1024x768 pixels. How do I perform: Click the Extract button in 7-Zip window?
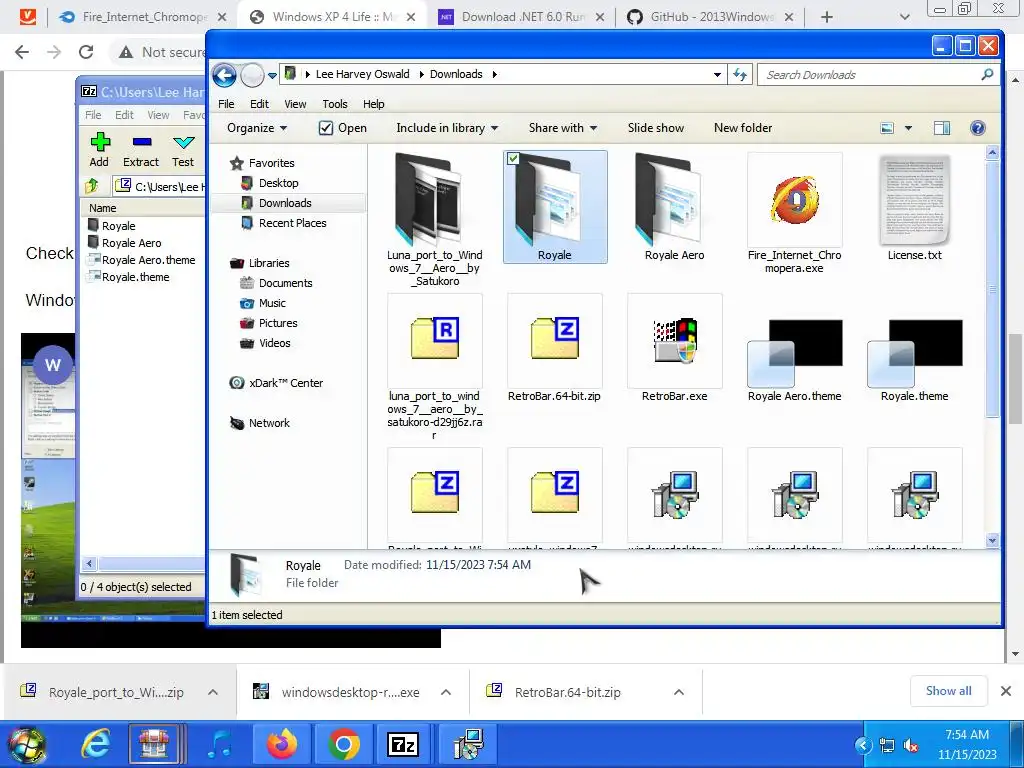click(141, 150)
